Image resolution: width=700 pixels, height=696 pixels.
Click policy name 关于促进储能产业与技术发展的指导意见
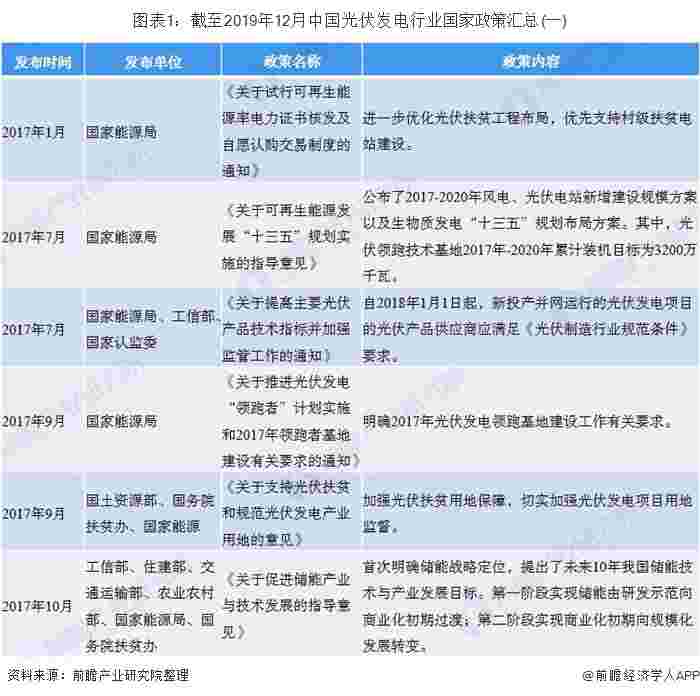(x=287, y=606)
